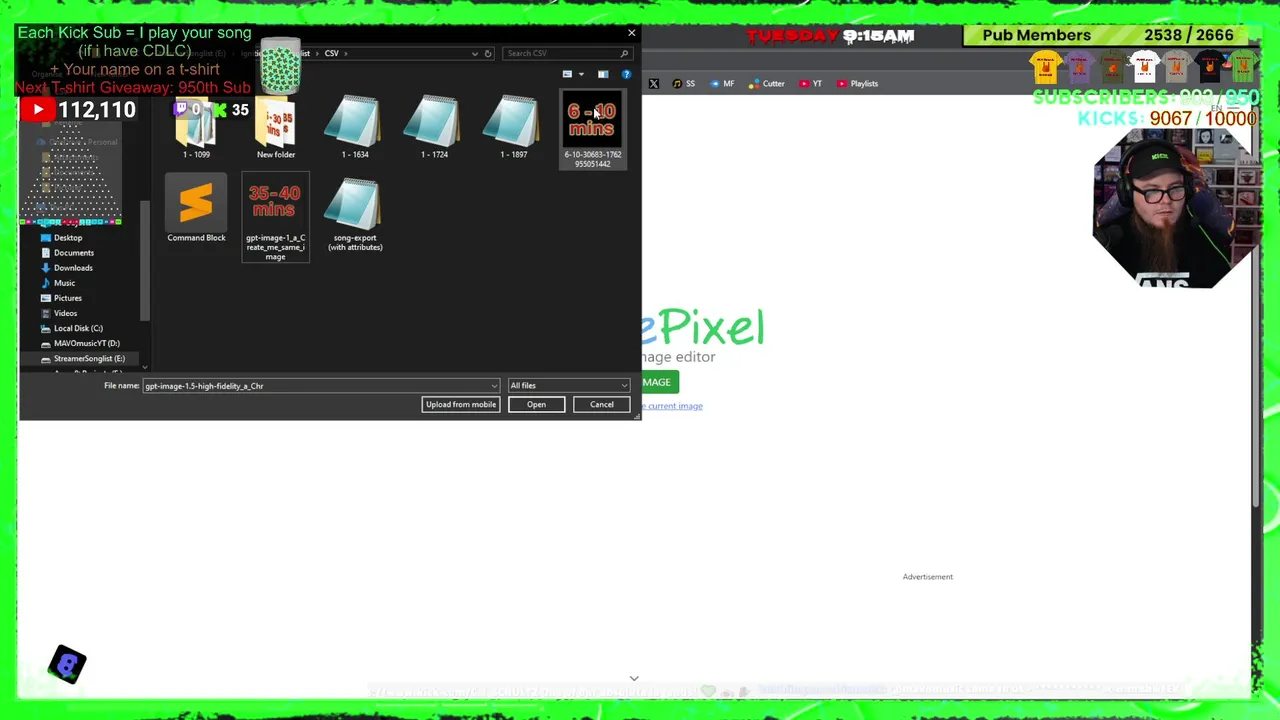Open the Cutter bookmark in browser
The width and height of the screenshot is (1280, 720).
tap(767, 84)
